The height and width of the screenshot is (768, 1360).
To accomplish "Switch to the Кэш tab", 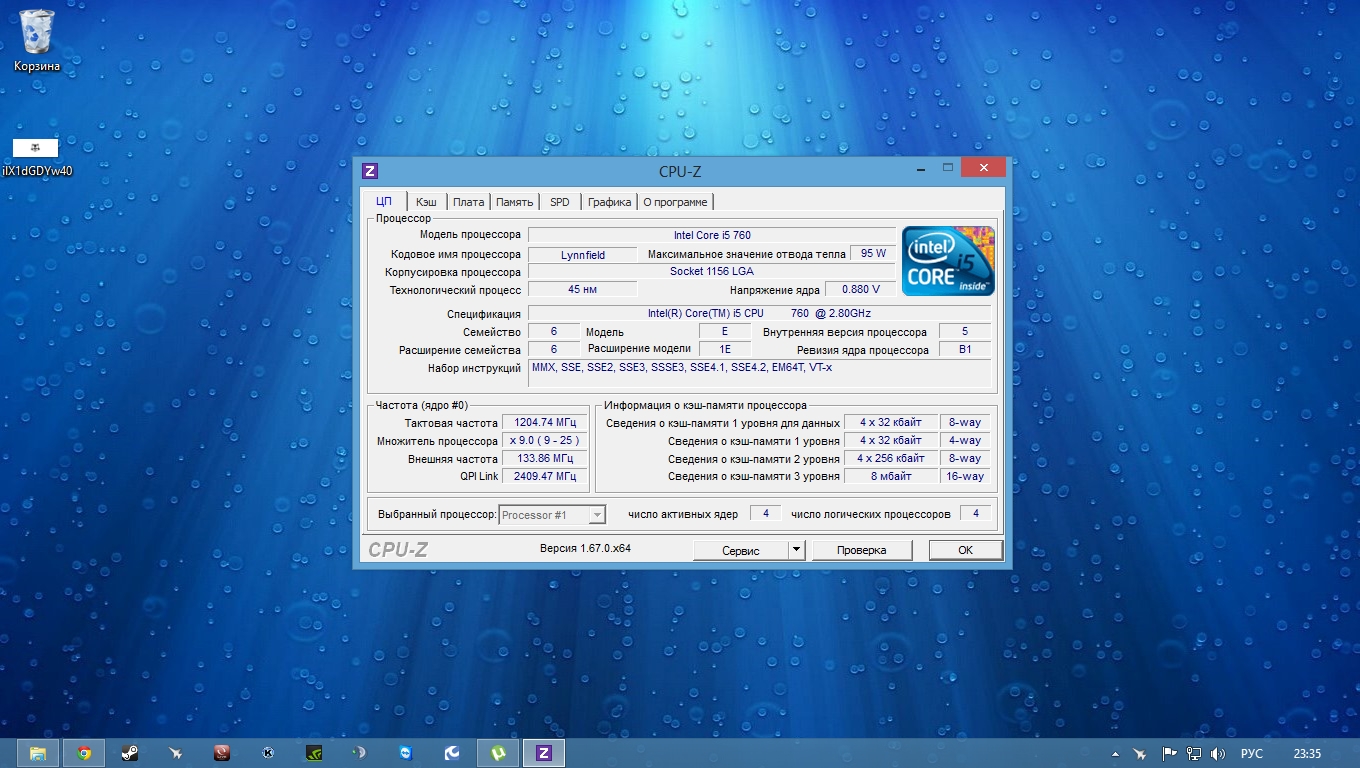I will pyautogui.click(x=426, y=202).
